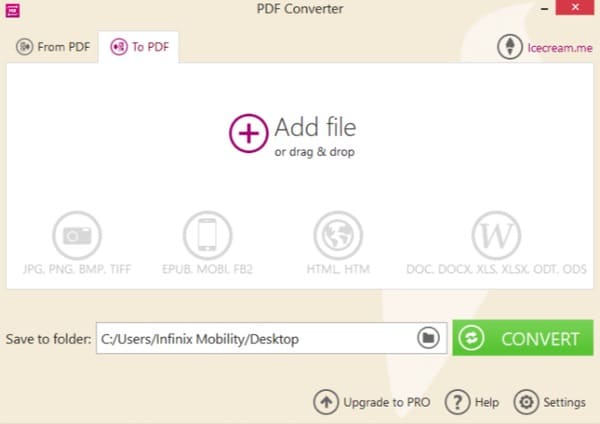This screenshot has width=600, height=424.
Task: Open the Settings link text
Action: click(564, 403)
